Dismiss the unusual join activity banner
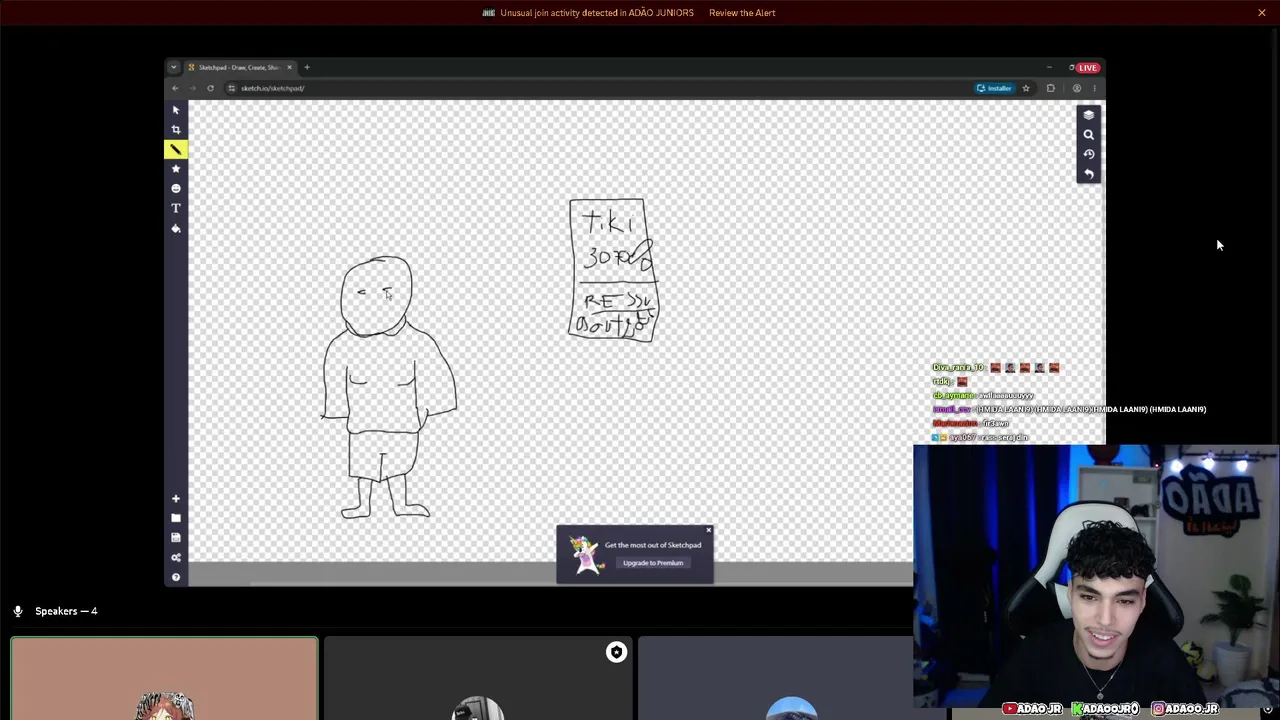This screenshot has width=1280, height=720. (x=1262, y=13)
